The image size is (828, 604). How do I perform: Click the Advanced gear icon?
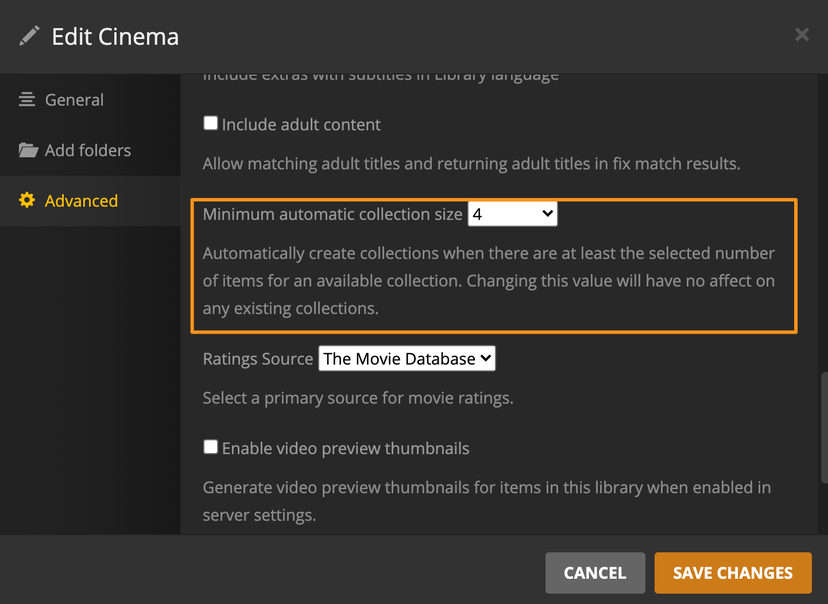coord(27,201)
